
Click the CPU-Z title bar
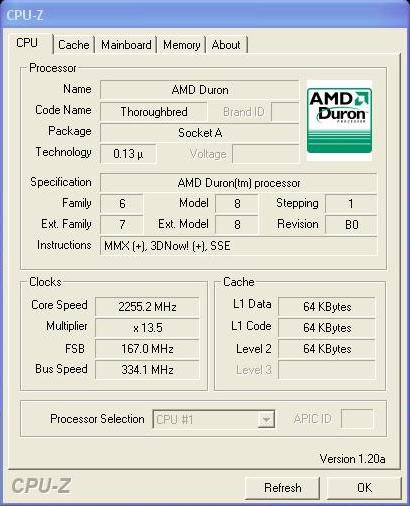pyautogui.click(x=205, y=15)
